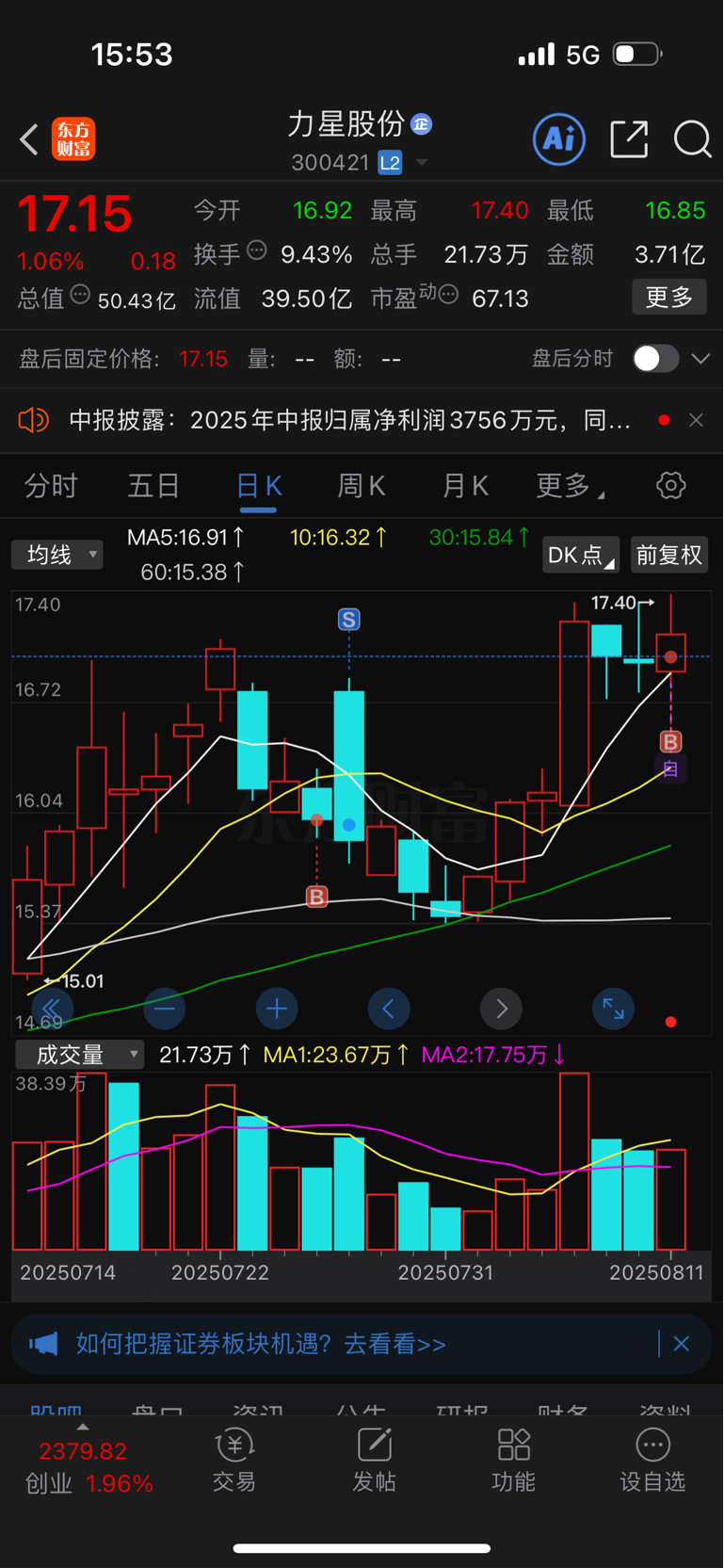Switch to 五日 tab
Screen dimensions: 724x1568
(154, 486)
